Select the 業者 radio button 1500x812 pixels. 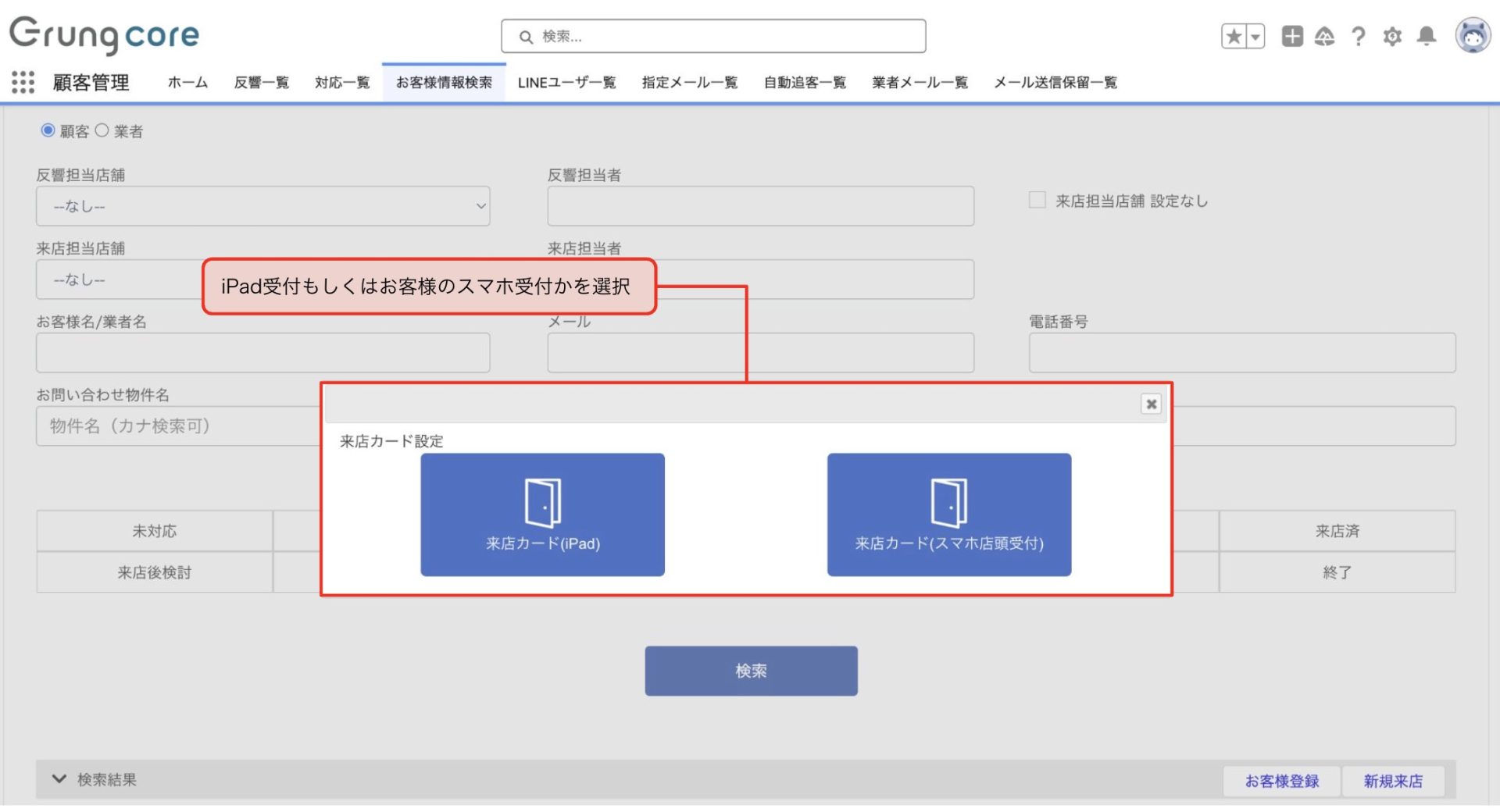102,130
